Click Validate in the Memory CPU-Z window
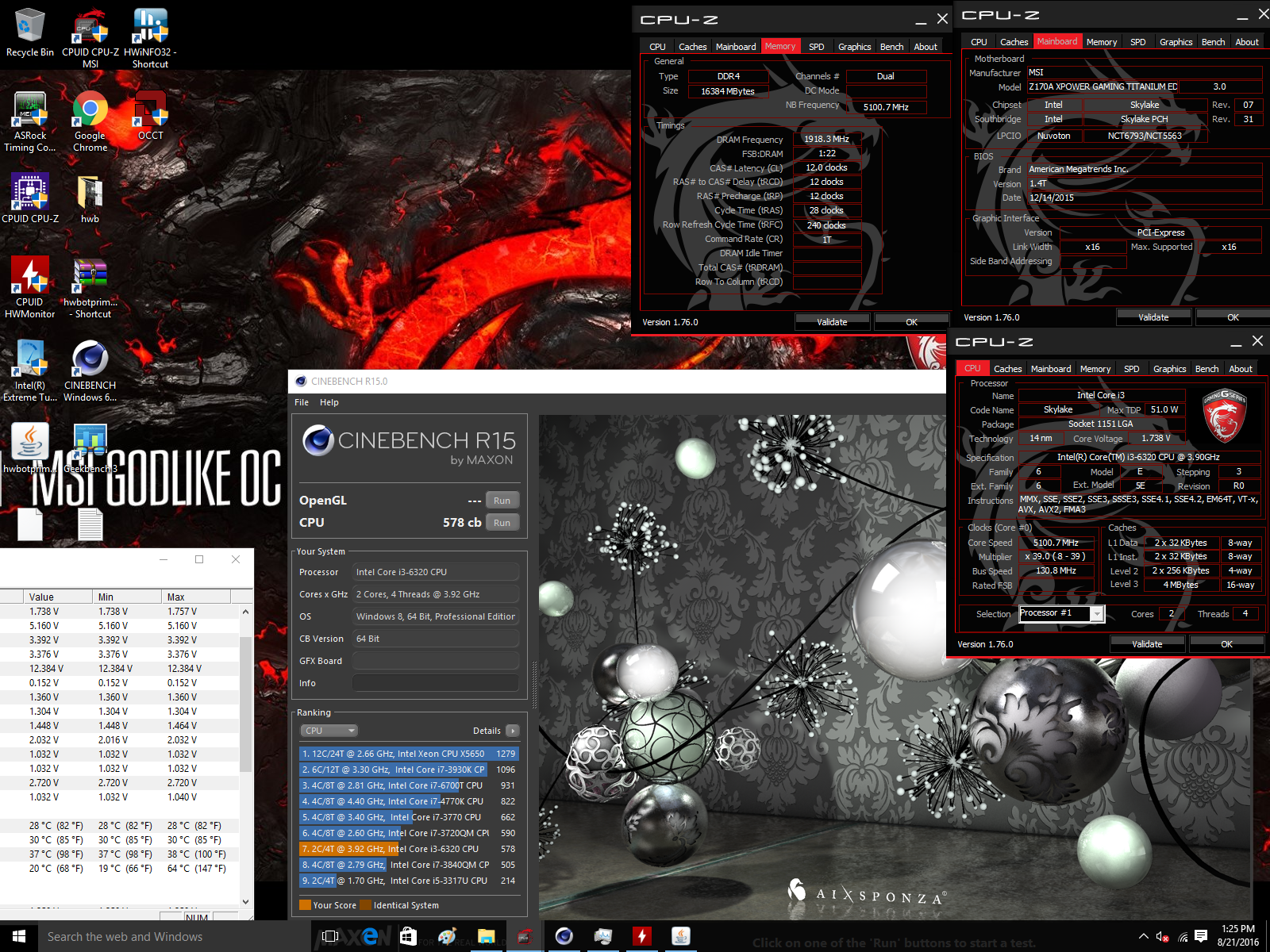 point(832,322)
